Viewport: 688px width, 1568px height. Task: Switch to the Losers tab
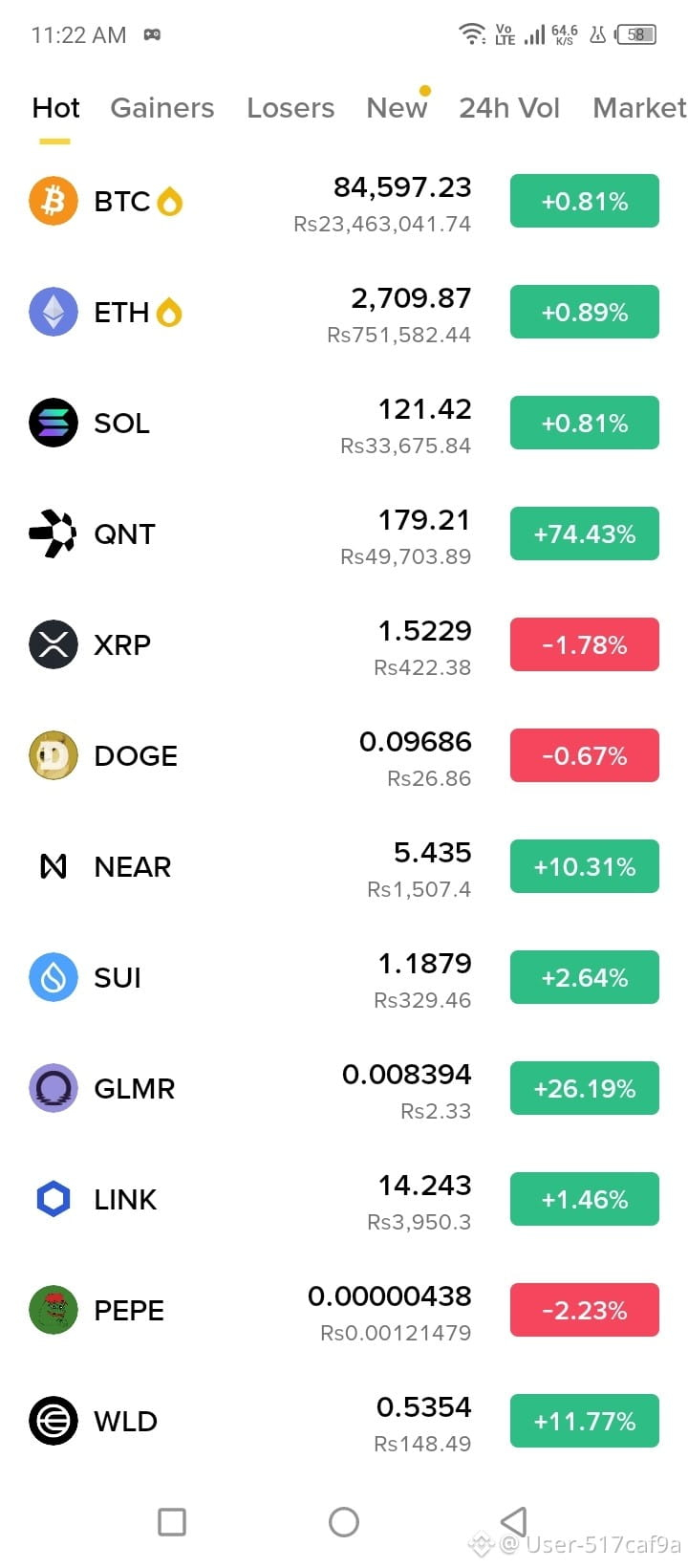coord(290,108)
